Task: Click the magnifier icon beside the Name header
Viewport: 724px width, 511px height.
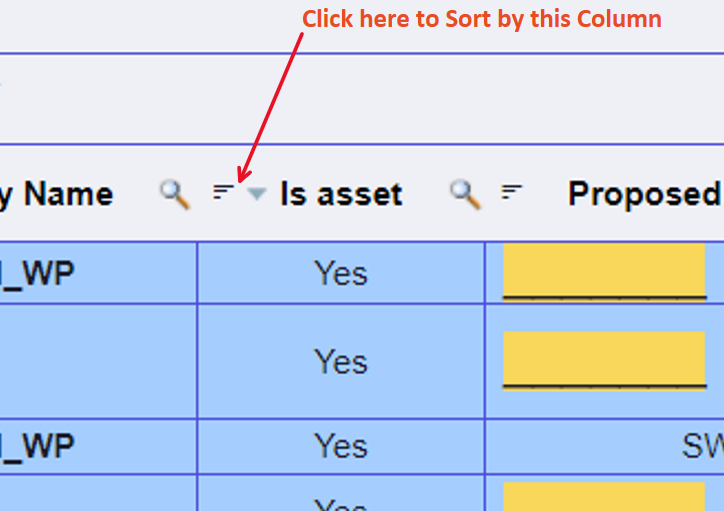Action: pyautogui.click(x=175, y=195)
